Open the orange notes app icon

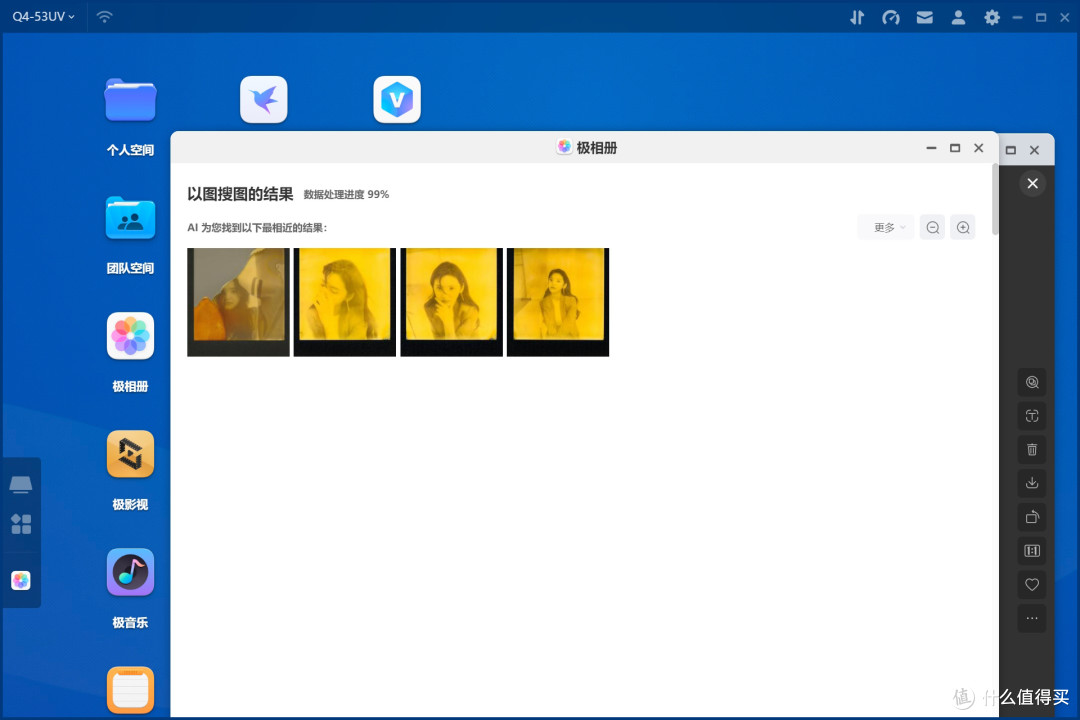[x=130, y=690]
